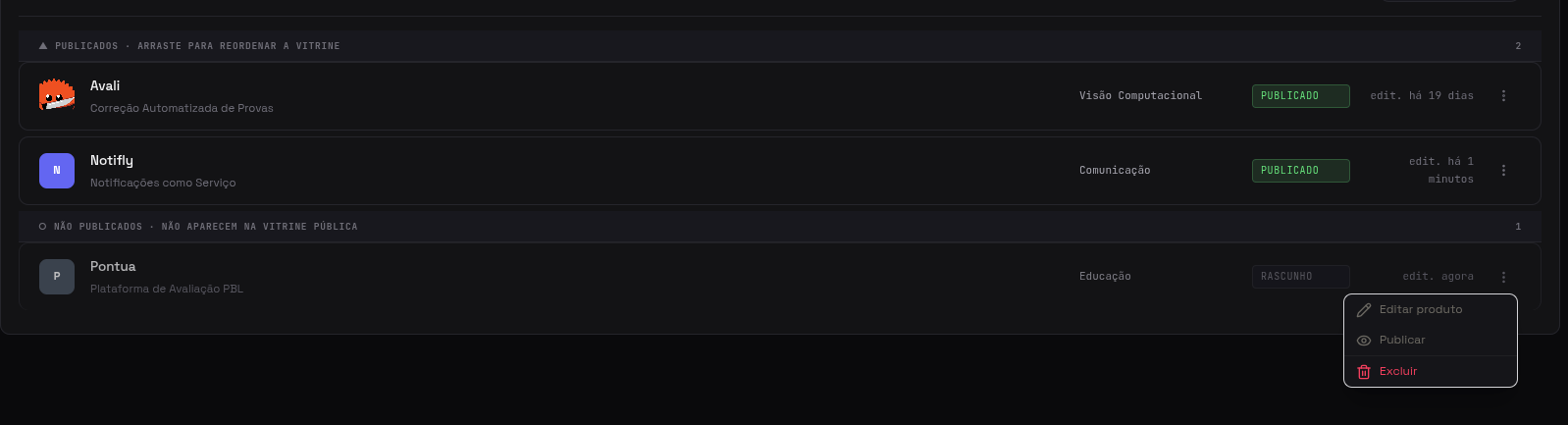
Task: Click the eye icon beside Publicar
Action: (x=1364, y=341)
